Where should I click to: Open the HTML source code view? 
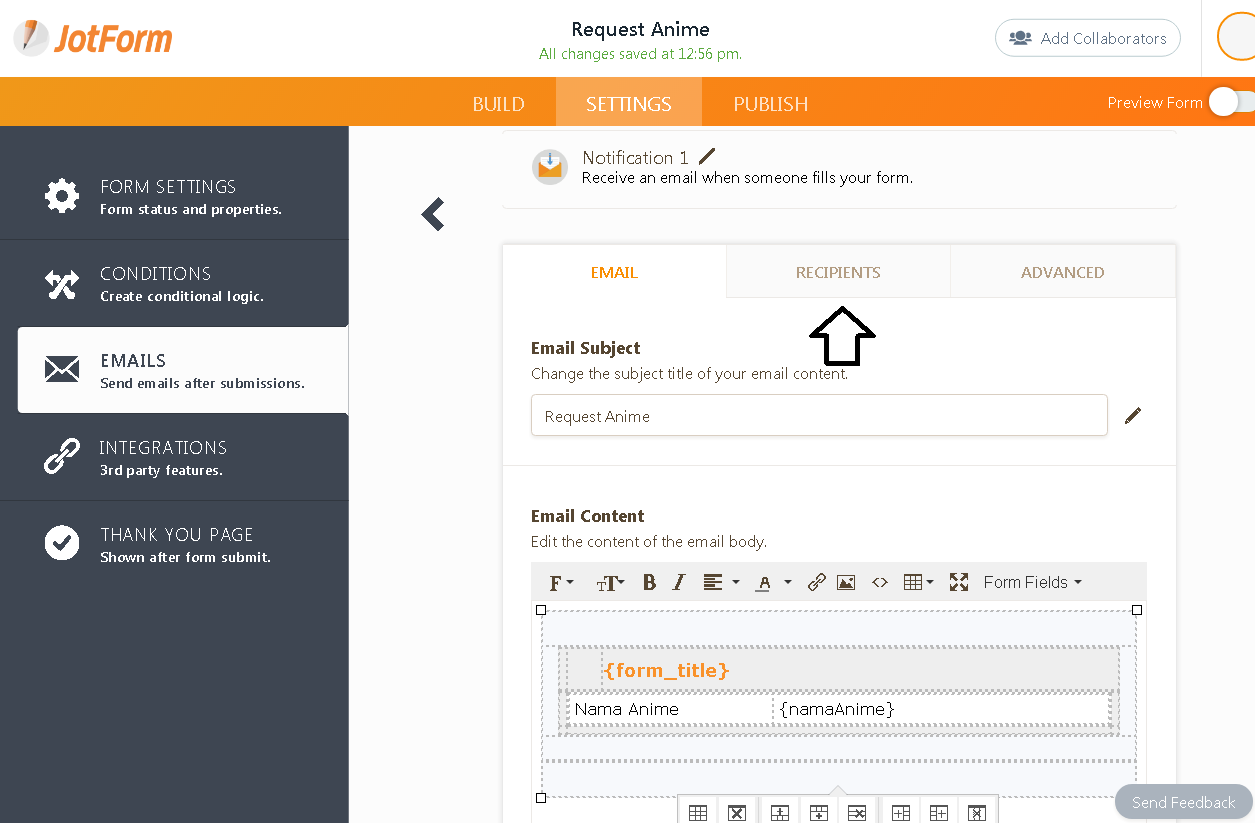click(880, 581)
